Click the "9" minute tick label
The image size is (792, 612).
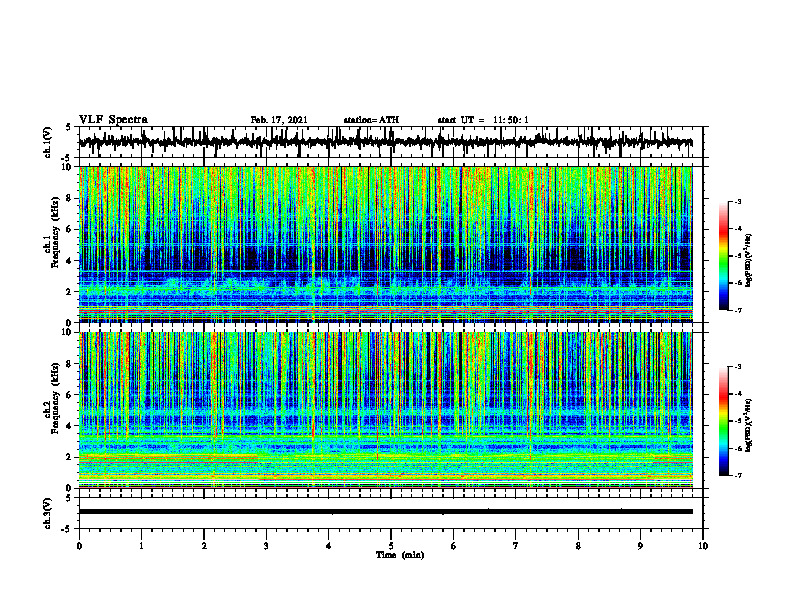click(x=640, y=546)
